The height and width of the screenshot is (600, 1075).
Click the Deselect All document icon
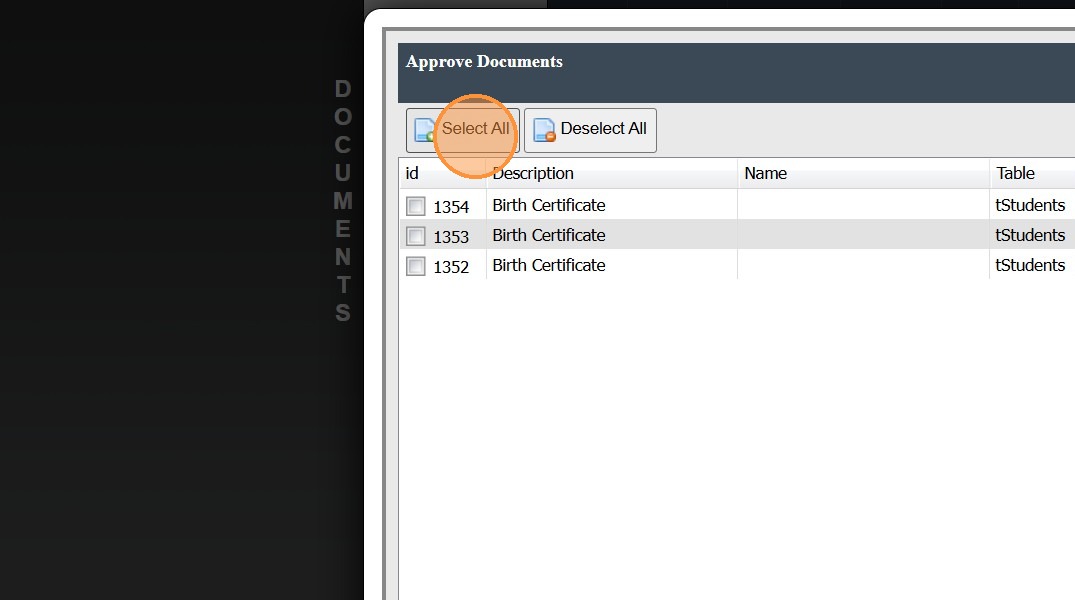[544, 130]
